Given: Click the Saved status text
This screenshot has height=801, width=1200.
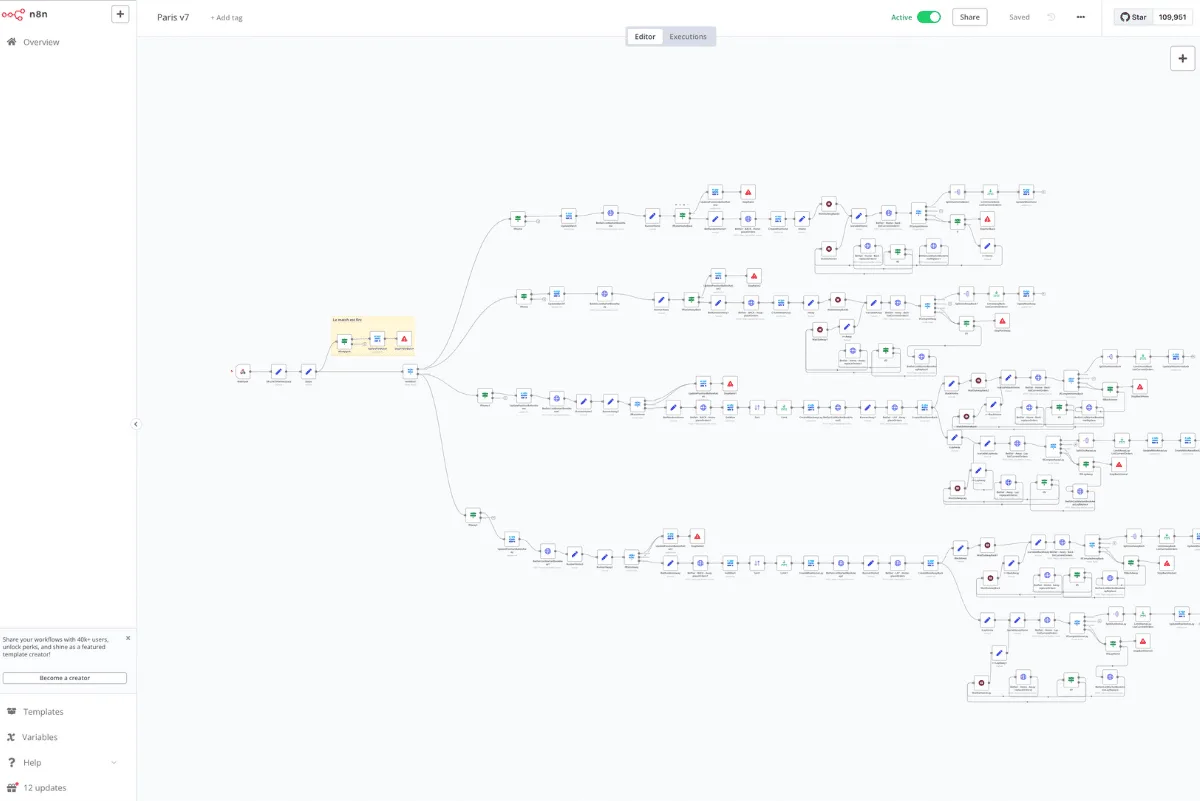Looking at the screenshot, I should click(x=1019, y=17).
